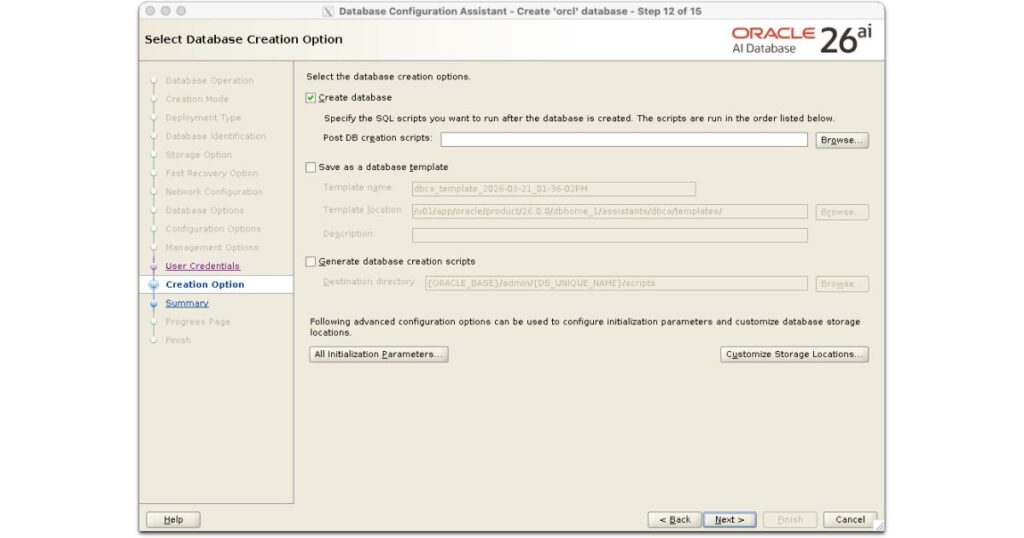Jump to Summary step link
1024x538 pixels.
point(187,303)
